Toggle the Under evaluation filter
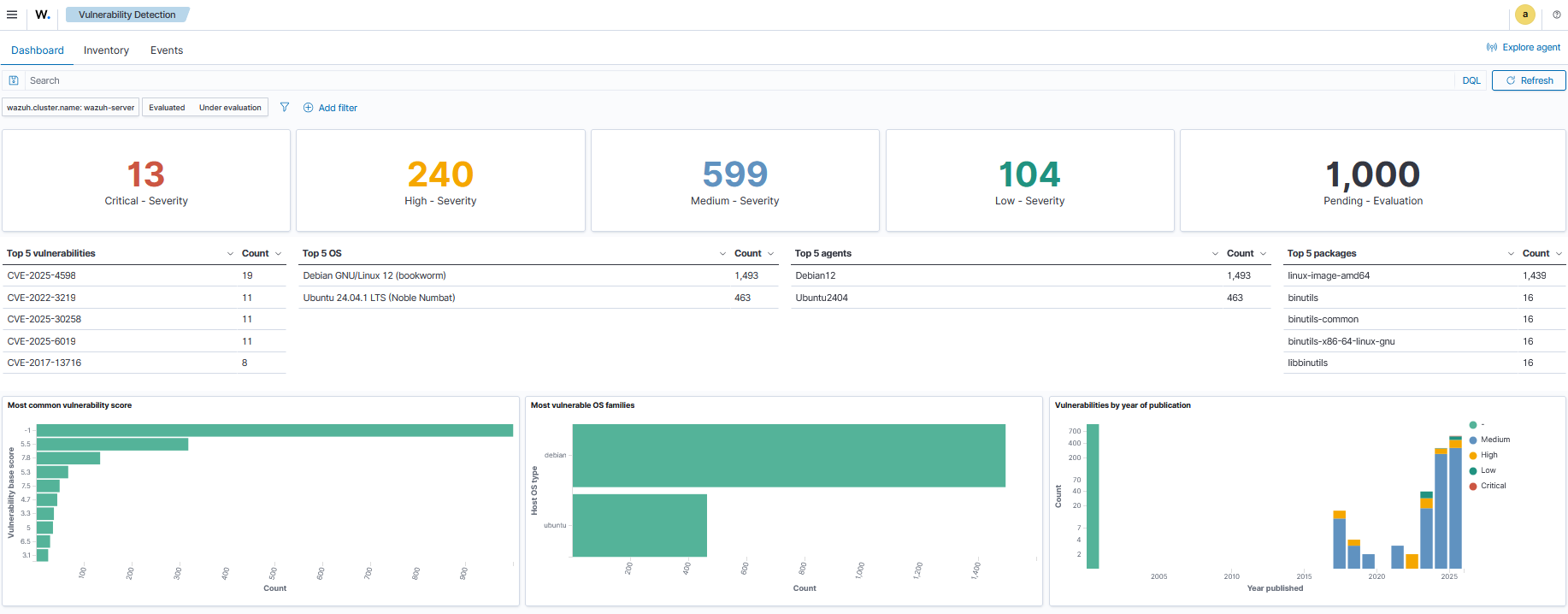 (230, 108)
